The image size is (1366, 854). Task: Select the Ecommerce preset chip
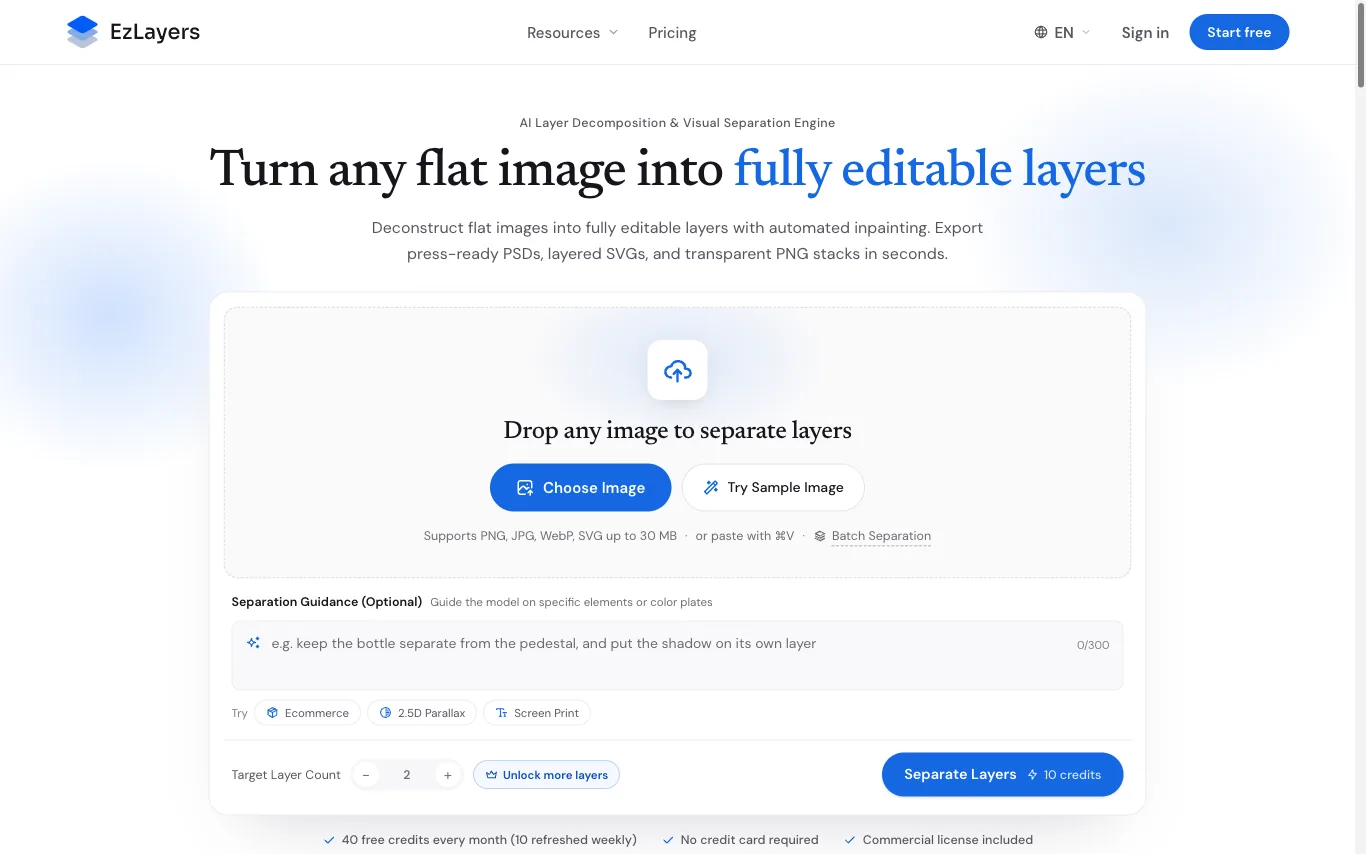[x=307, y=713]
